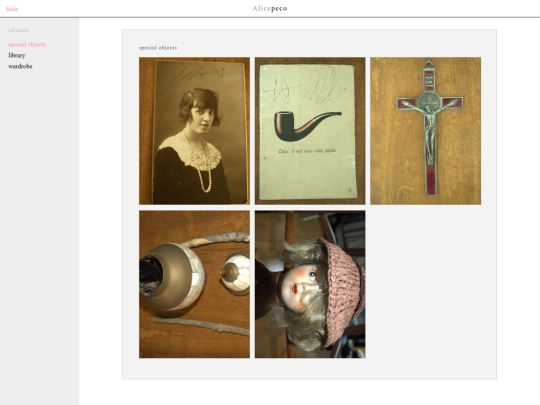This screenshot has height=405, width=540.
Task: Open the mother-of-pearl vases image
Action: pyautogui.click(x=194, y=284)
